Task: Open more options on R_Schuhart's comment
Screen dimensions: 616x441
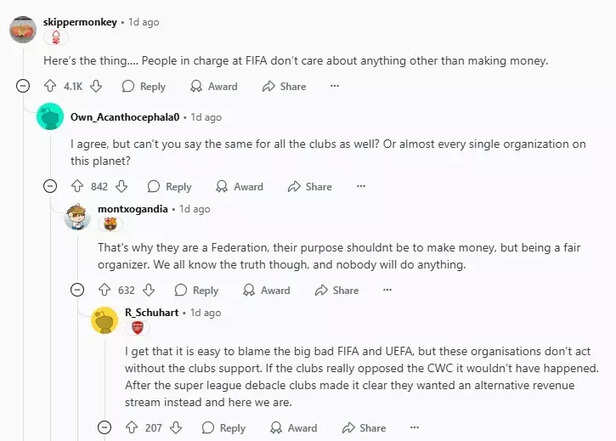Action: pos(415,428)
